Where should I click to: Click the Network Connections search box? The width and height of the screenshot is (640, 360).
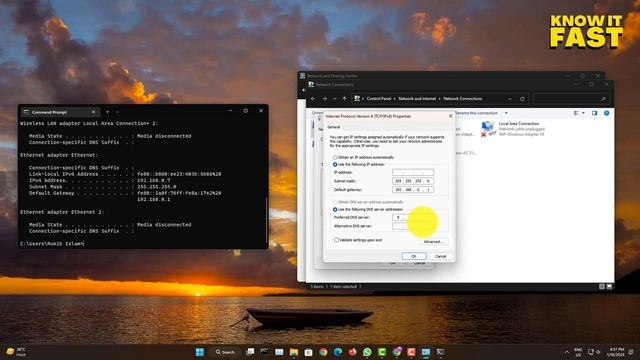(x=571, y=99)
